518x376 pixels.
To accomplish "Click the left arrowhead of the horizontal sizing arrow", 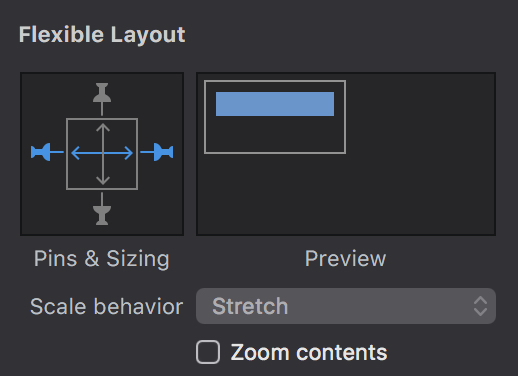I will coord(76,153).
